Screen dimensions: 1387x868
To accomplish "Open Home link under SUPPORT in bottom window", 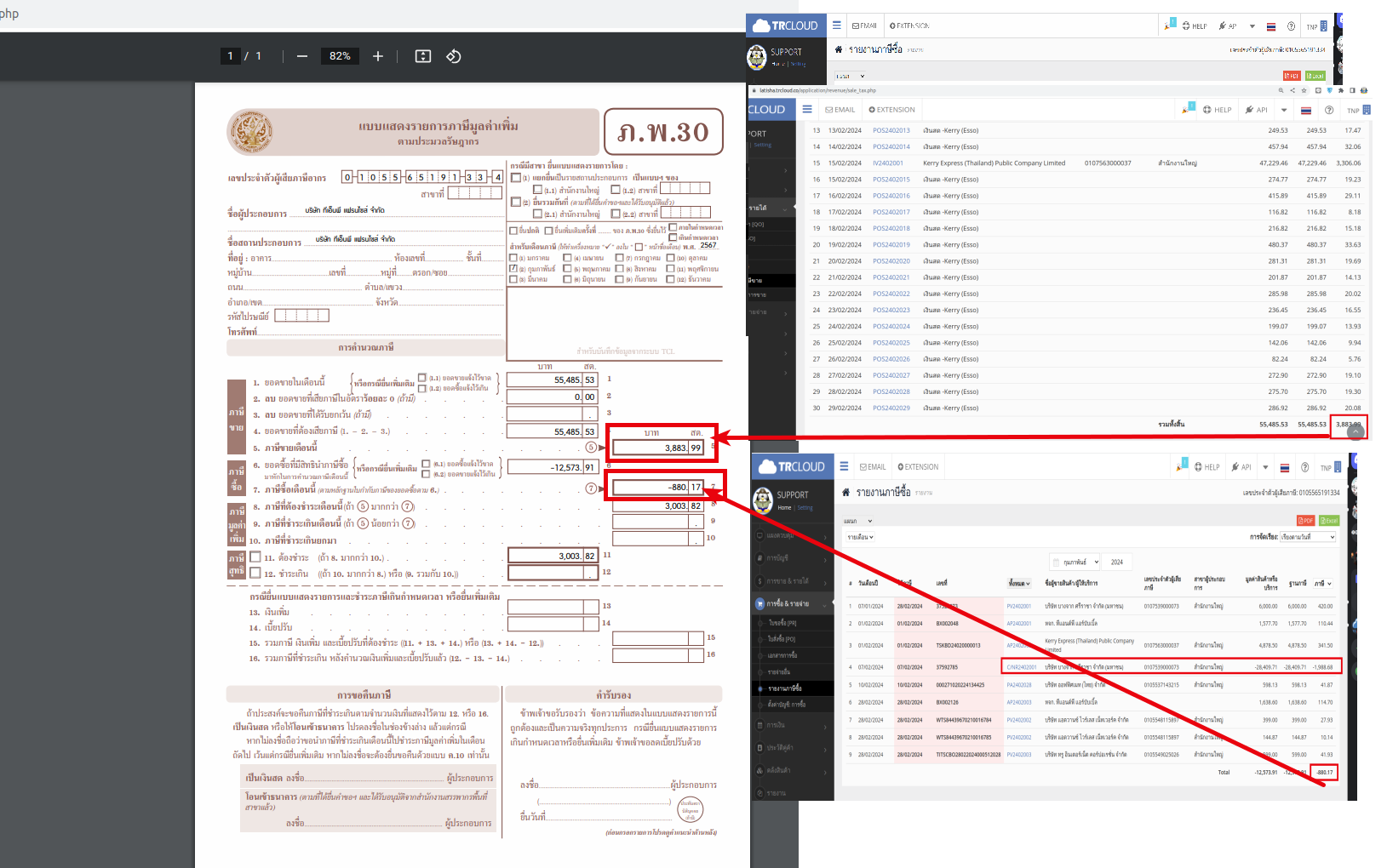I will (x=784, y=508).
